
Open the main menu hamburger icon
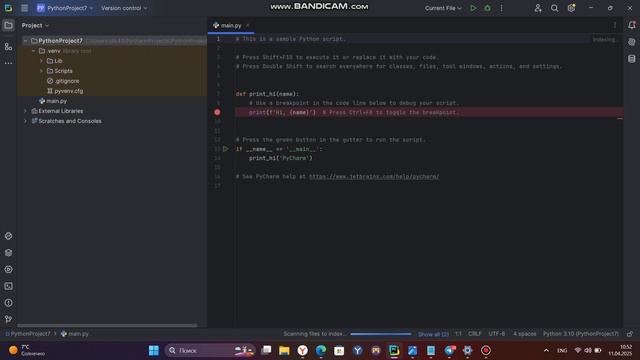tap(24, 8)
